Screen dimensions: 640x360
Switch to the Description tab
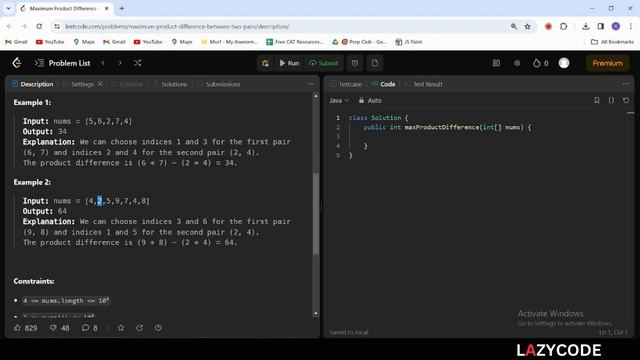[33, 84]
